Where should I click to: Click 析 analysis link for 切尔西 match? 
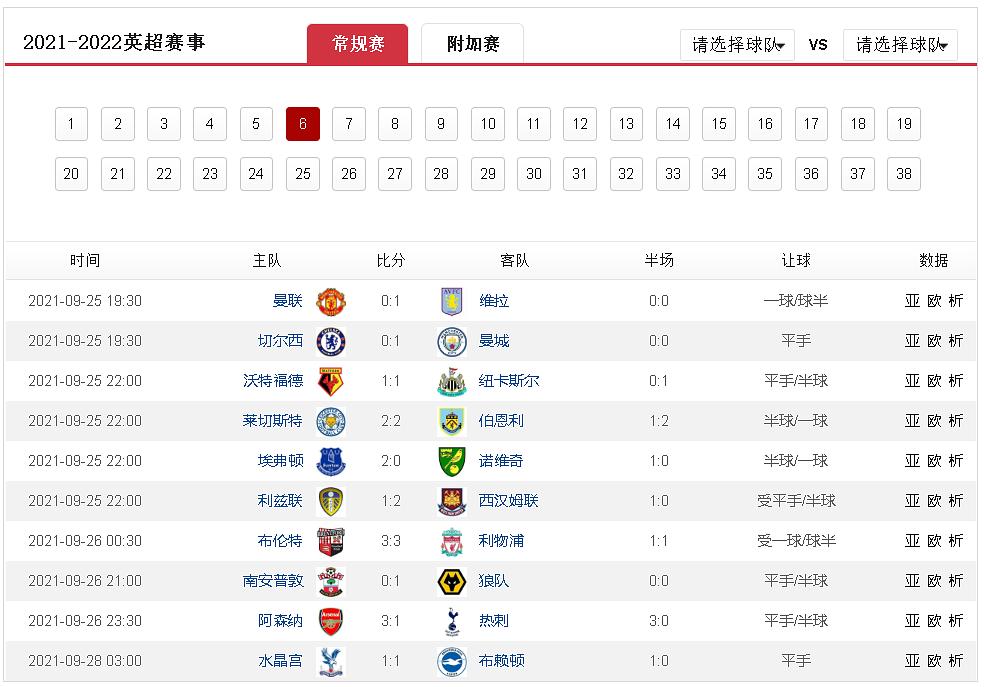pos(956,341)
